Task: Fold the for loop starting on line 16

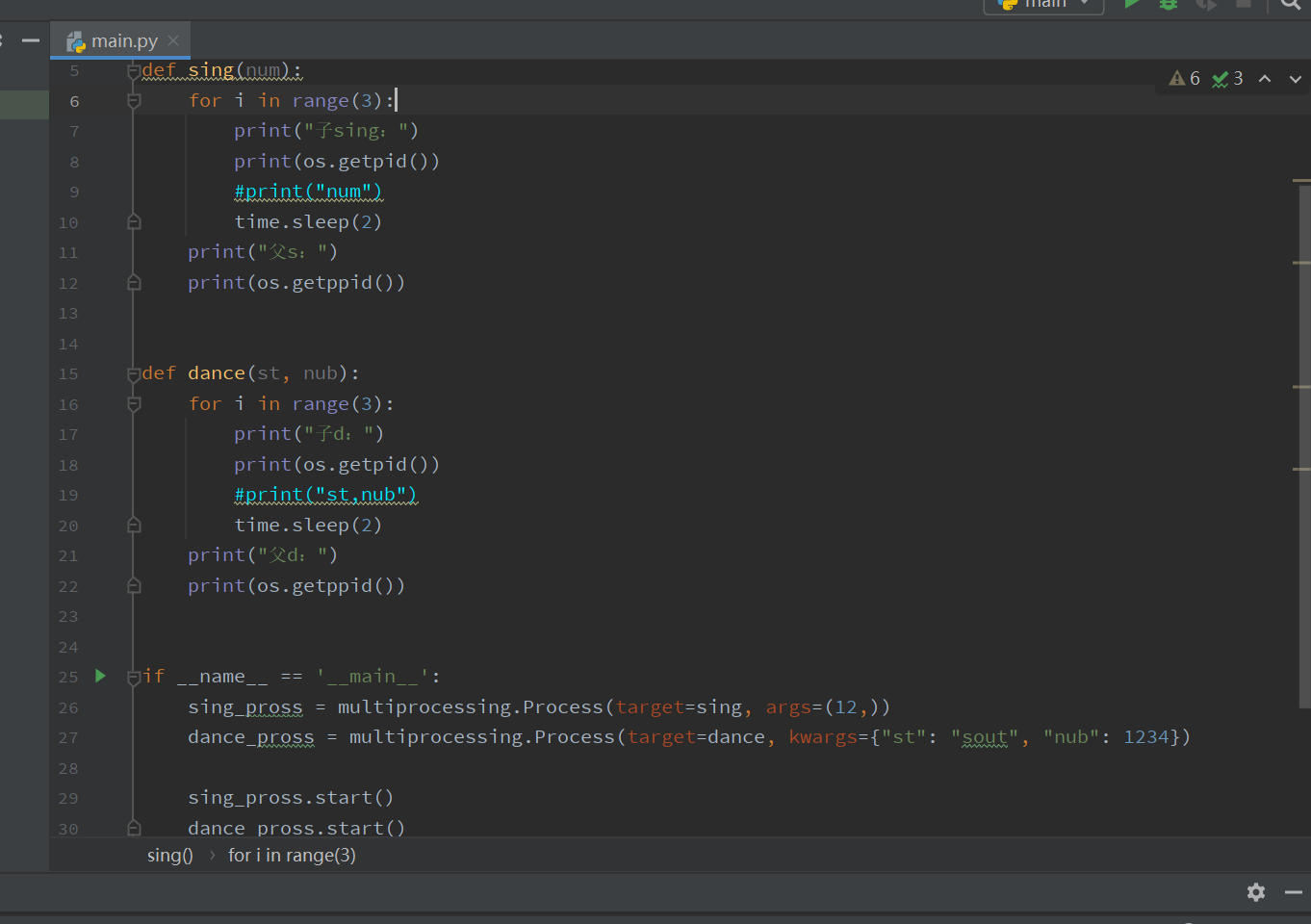Action: click(134, 404)
